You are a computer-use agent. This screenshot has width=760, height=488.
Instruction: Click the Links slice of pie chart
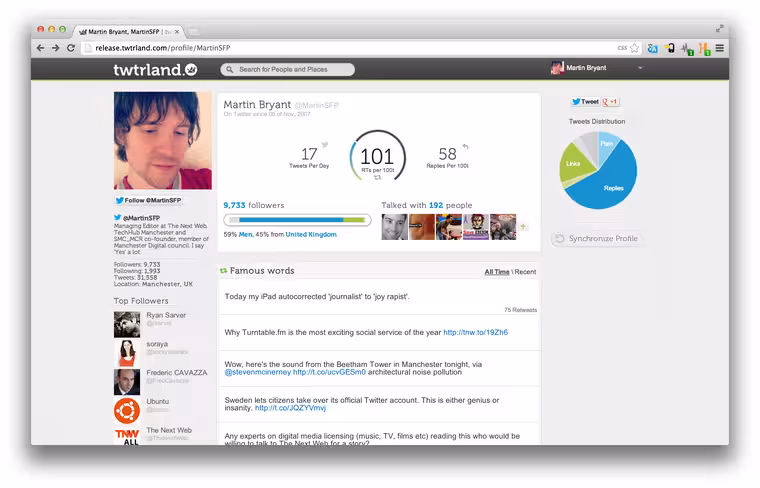[x=573, y=164]
